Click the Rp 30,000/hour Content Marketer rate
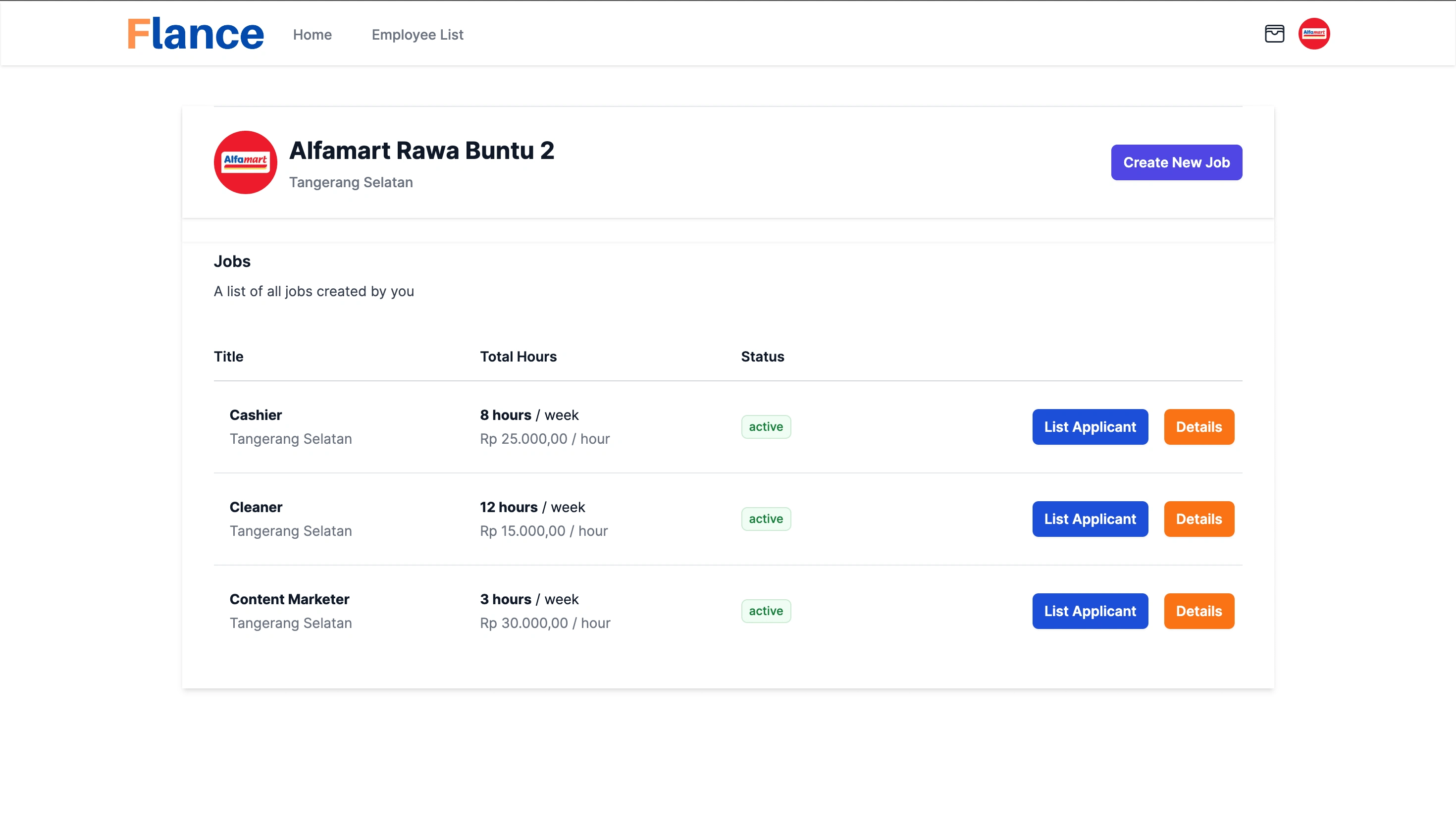 coord(544,623)
